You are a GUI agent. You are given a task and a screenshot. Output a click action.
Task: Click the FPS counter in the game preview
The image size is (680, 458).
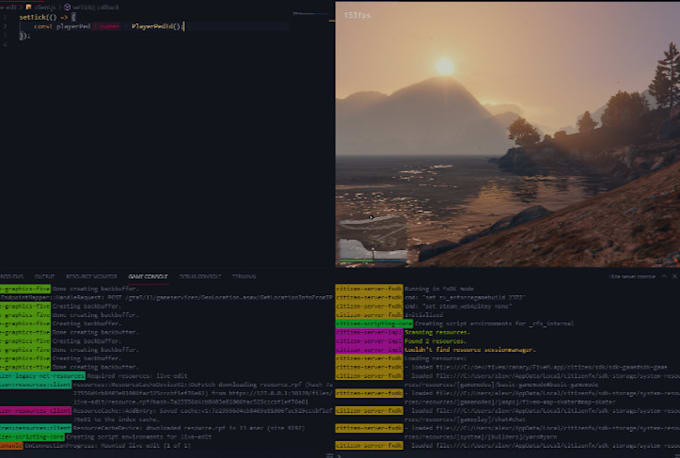click(356, 16)
